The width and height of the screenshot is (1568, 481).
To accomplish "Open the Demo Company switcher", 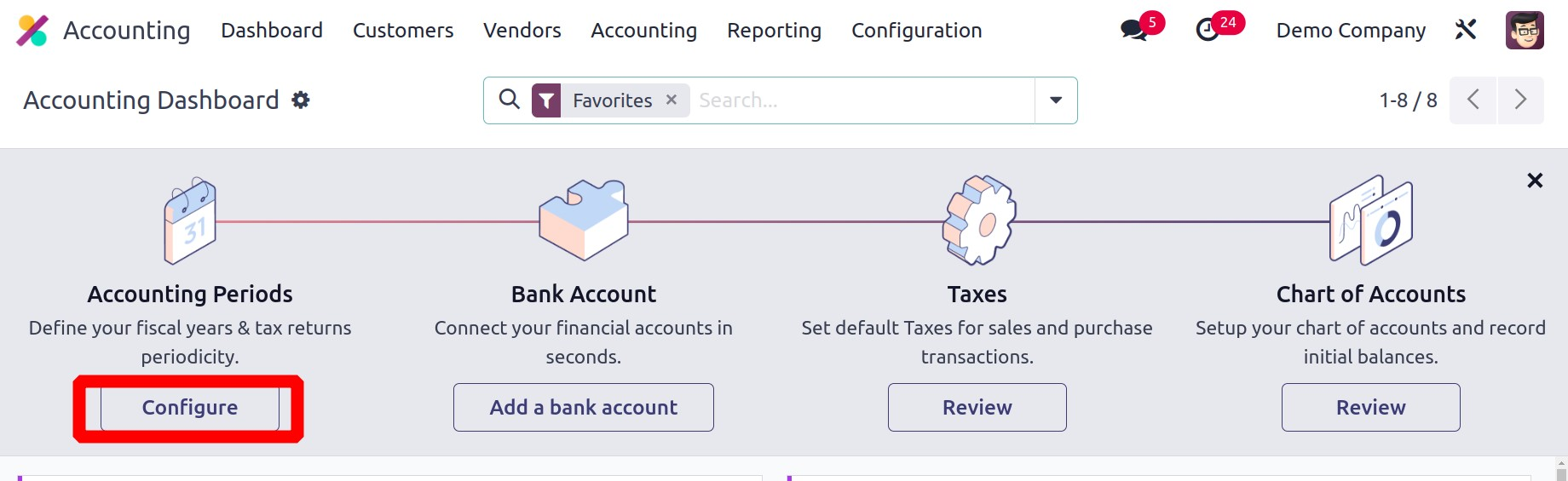I will (x=1351, y=31).
